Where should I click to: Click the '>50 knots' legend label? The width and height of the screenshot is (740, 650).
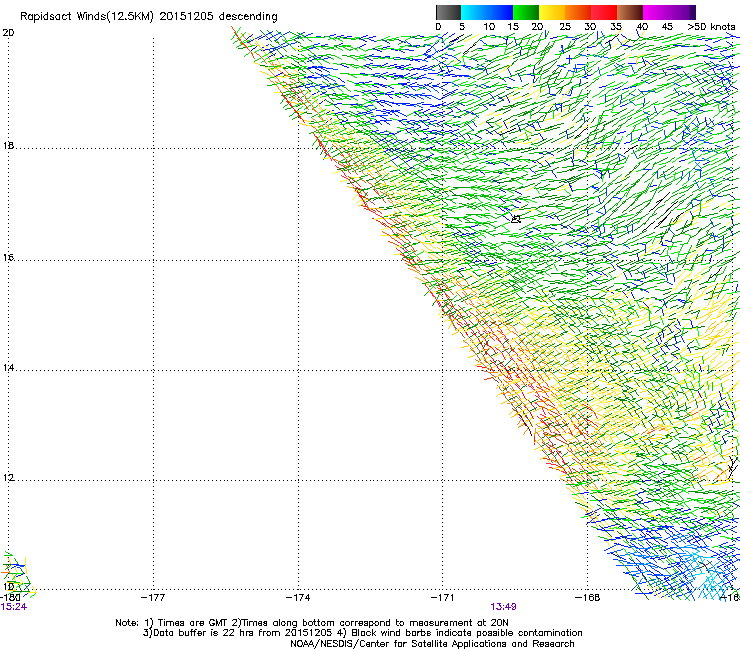(711, 27)
